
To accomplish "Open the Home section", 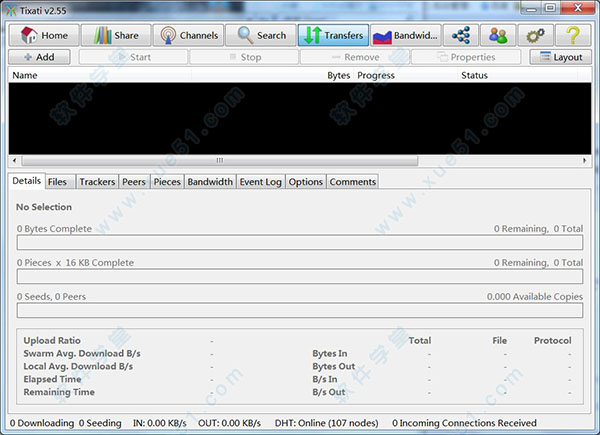I will click(45, 35).
